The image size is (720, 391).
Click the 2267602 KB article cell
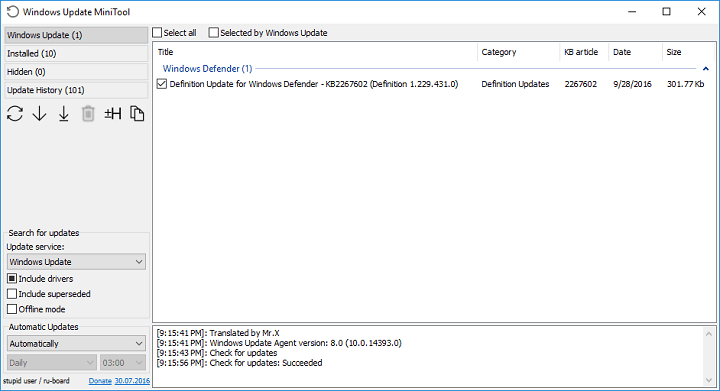click(x=581, y=84)
